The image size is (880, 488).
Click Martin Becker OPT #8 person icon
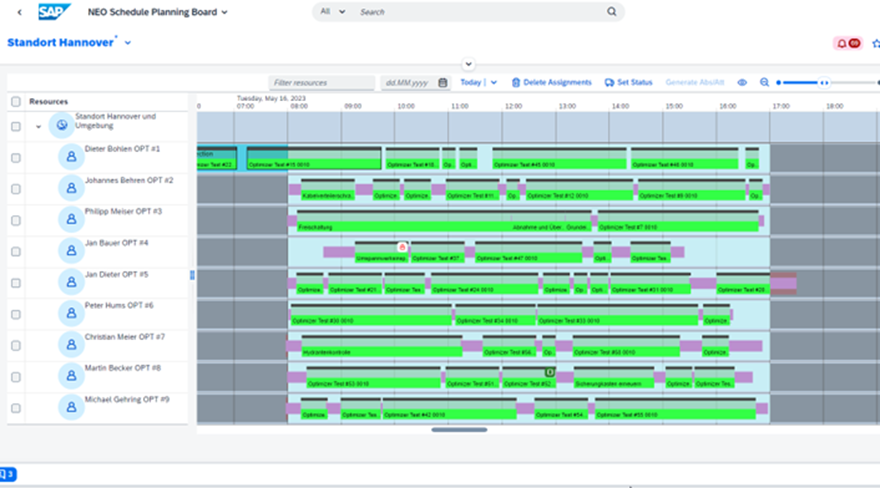[71, 376]
